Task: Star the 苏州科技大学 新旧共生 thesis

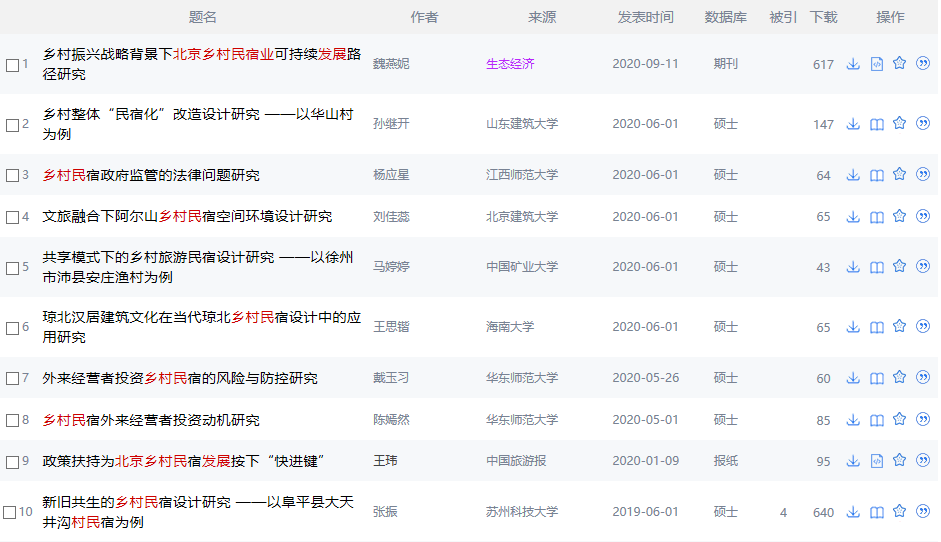Action: tap(899, 511)
